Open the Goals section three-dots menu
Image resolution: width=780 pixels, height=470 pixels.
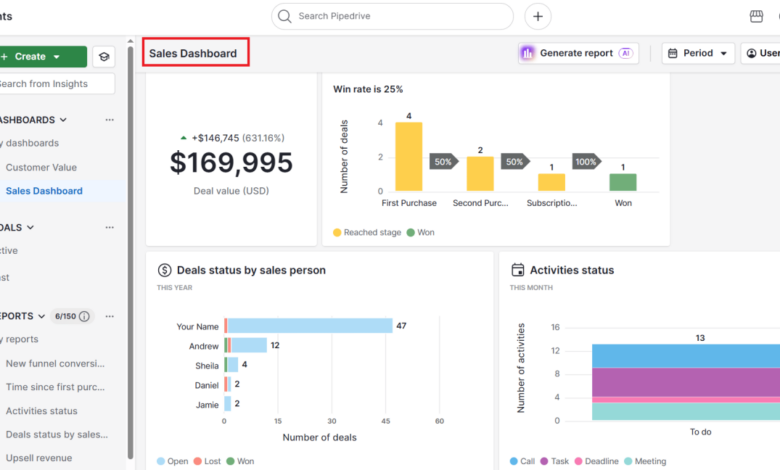109,227
